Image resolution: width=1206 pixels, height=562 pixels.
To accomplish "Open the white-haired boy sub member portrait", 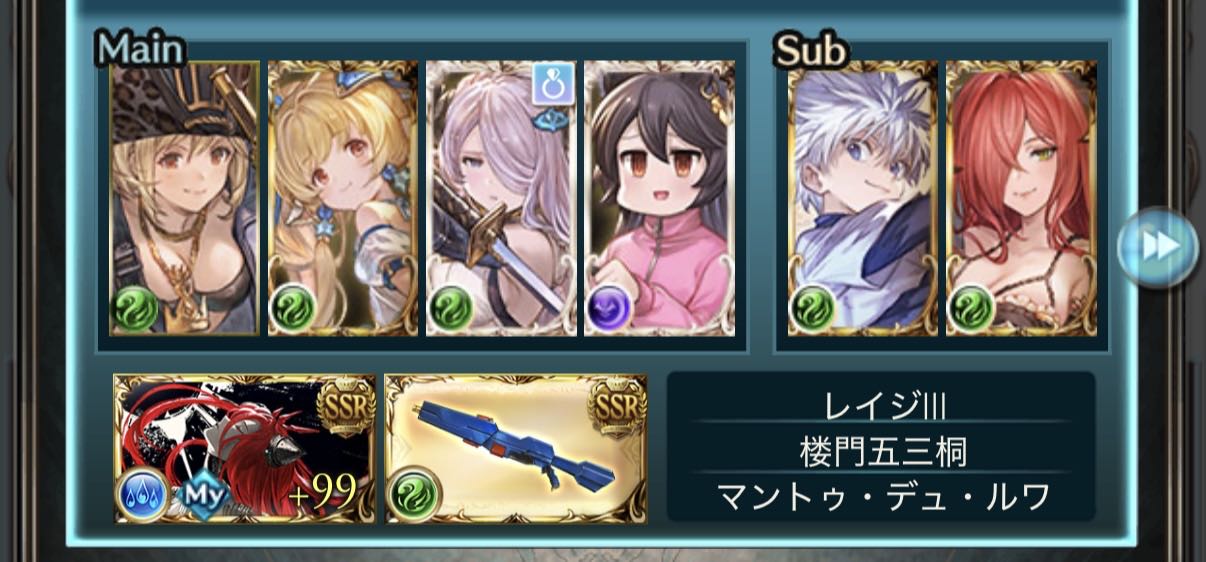I will 863,198.
